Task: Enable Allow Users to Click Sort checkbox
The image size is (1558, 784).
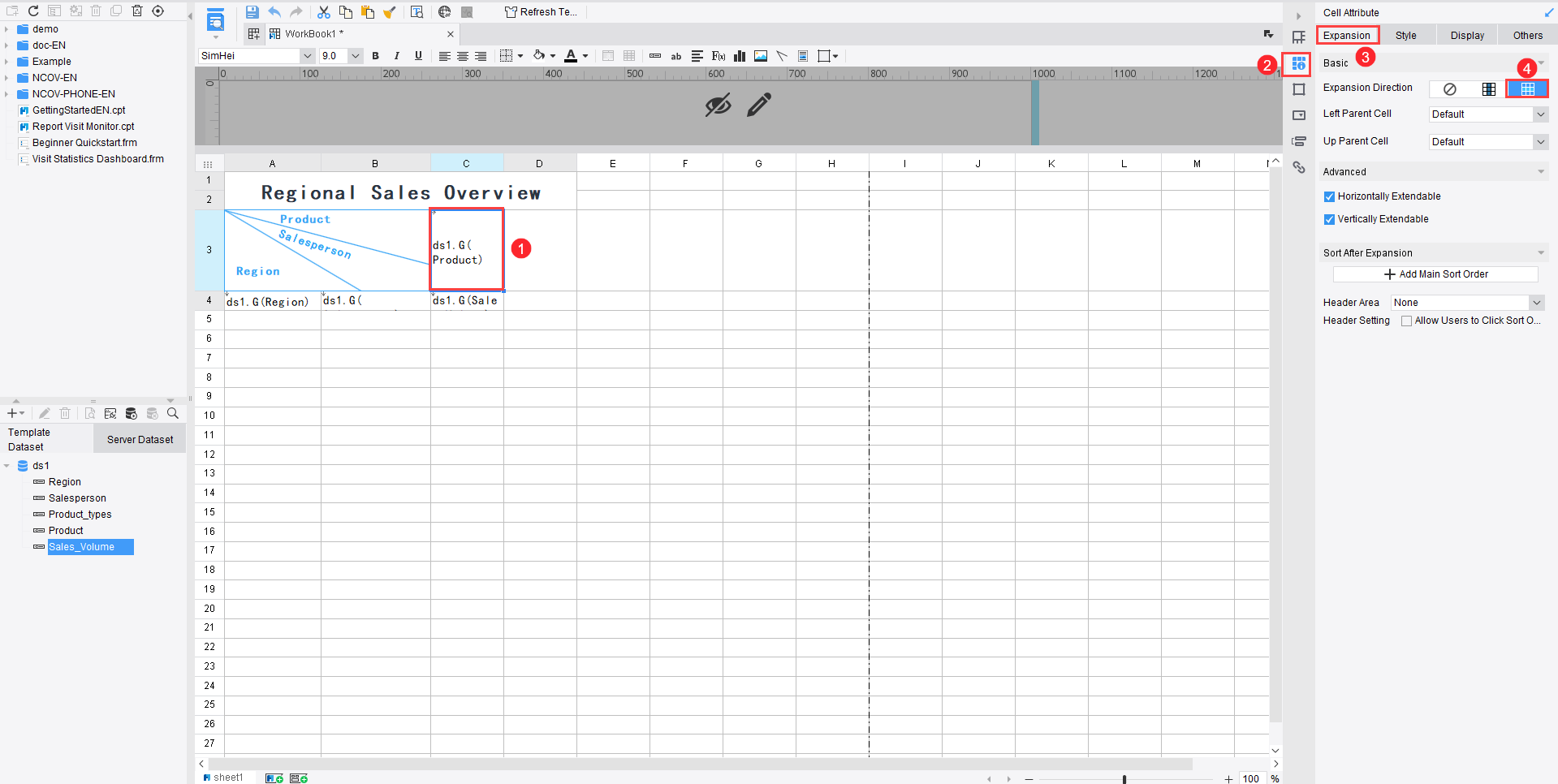Action: point(1406,321)
